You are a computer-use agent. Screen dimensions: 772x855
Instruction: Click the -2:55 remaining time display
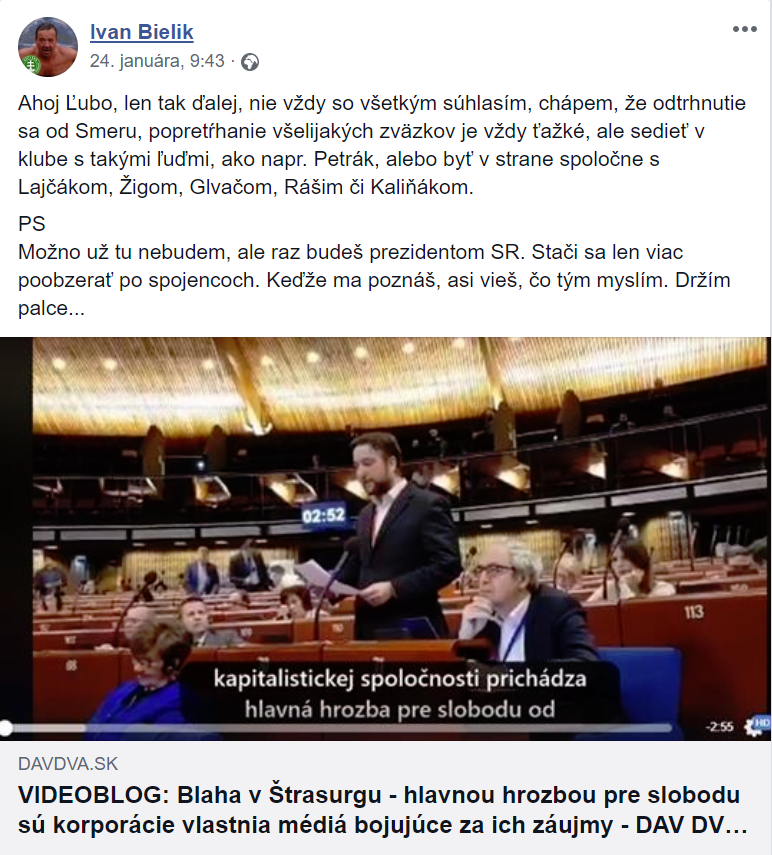click(x=719, y=727)
